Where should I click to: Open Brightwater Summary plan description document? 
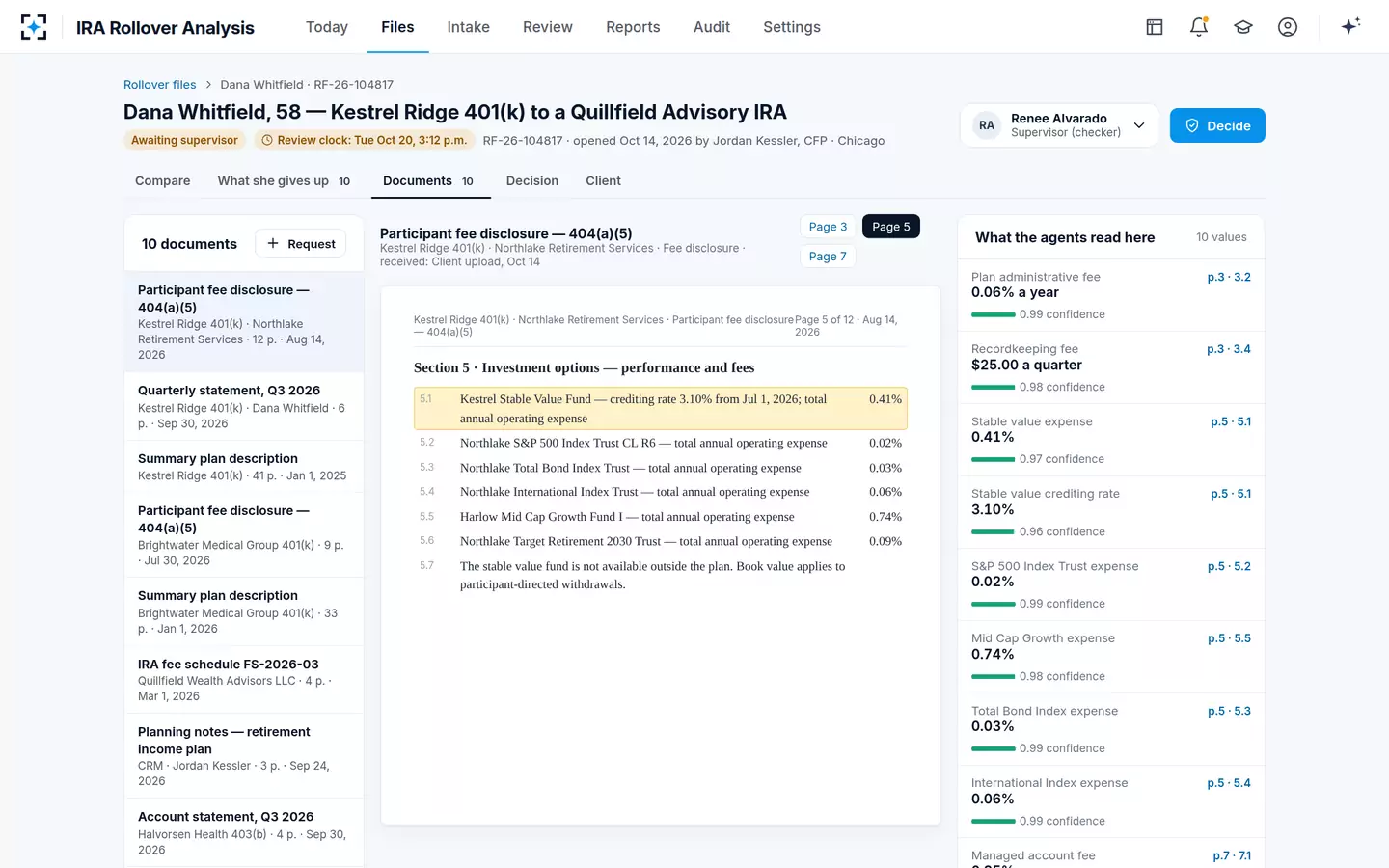pyautogui.click(x=244, y=612)
